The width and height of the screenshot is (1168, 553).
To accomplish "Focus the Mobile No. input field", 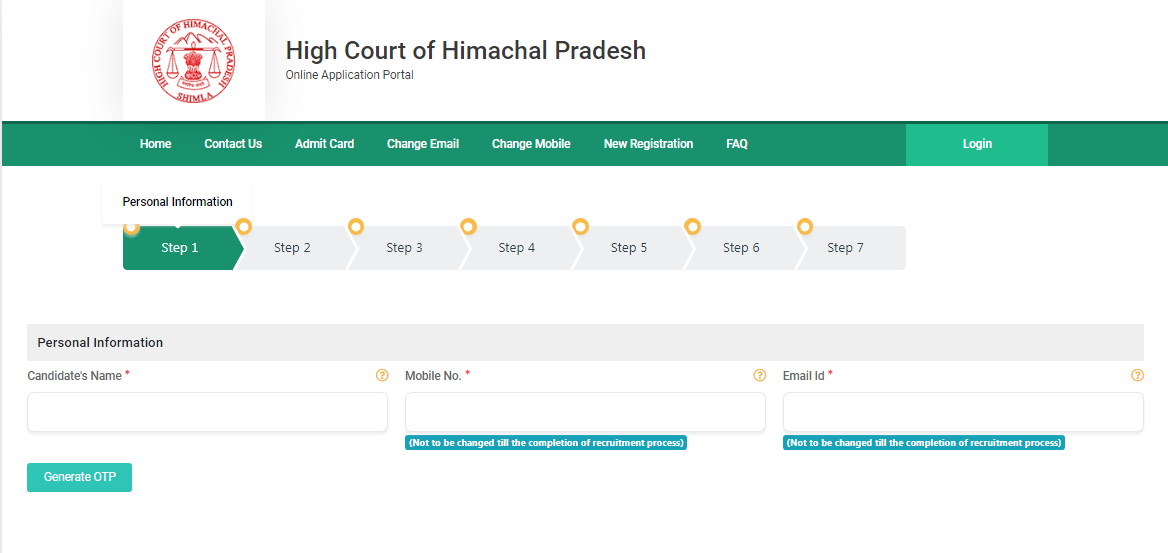I will [585, 412].
